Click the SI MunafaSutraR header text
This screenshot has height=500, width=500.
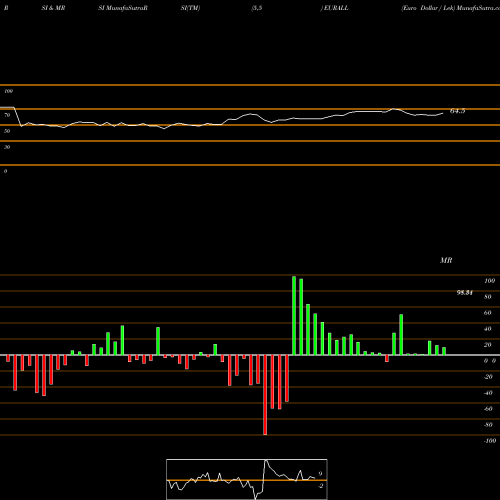pyautogui.click(x=123, y=8)
